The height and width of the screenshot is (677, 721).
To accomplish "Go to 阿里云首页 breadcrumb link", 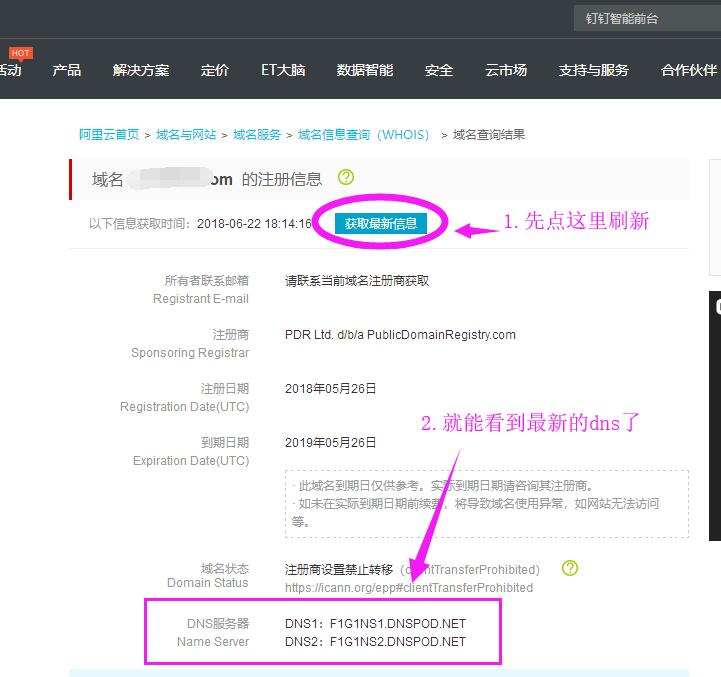I will coord(109,134).
